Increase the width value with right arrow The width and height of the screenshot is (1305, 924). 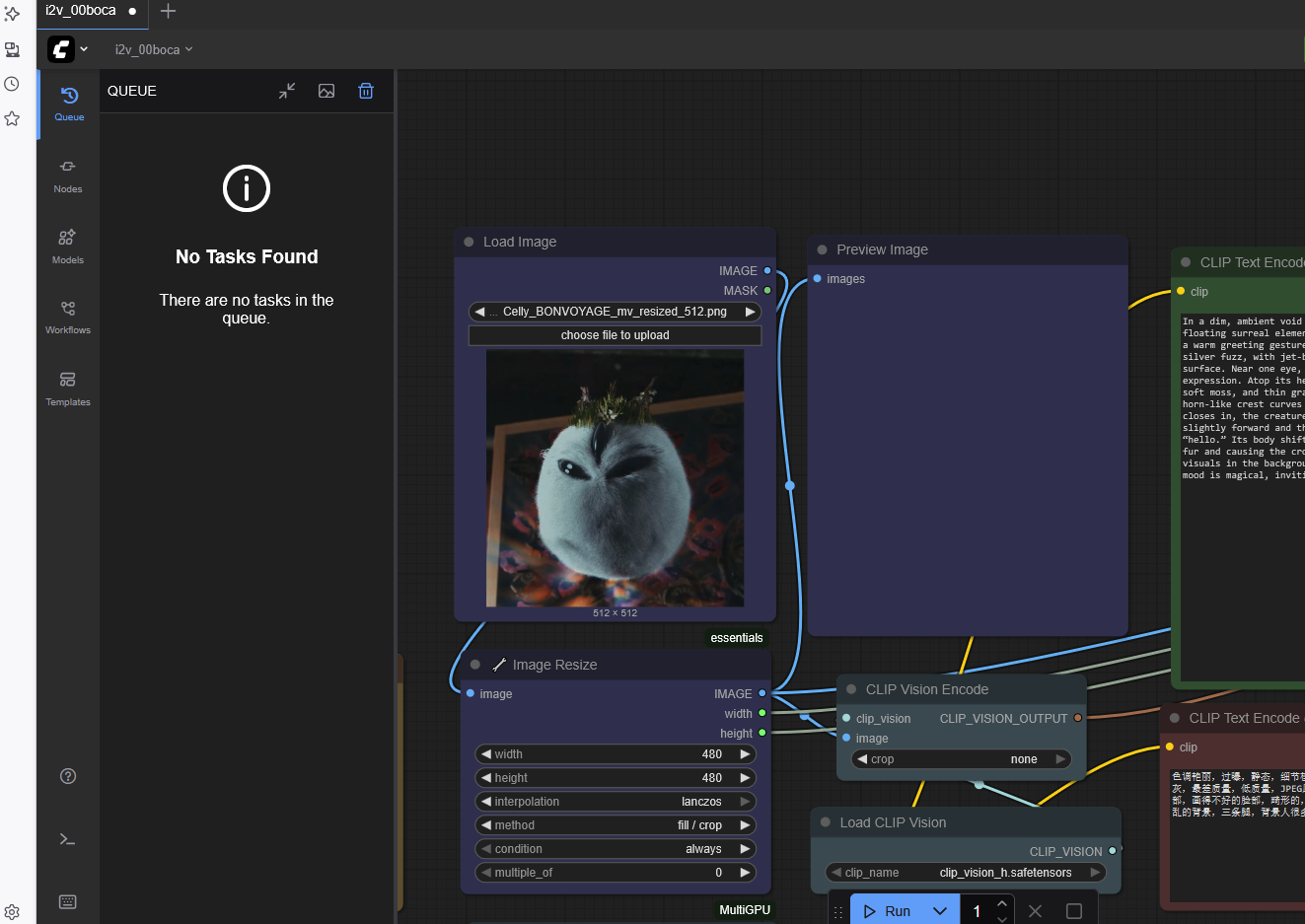[746, 754]
